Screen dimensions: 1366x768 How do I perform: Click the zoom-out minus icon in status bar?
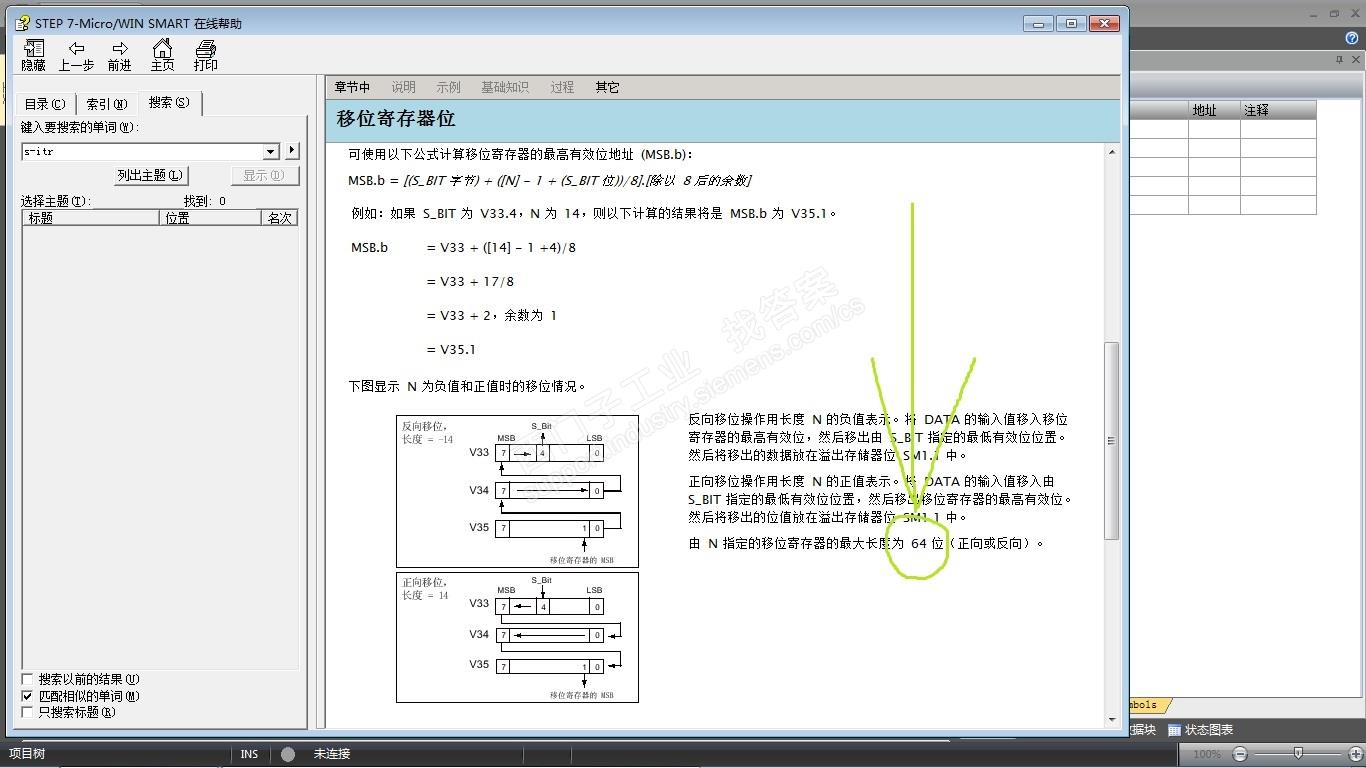click(x=1240, y=754)
